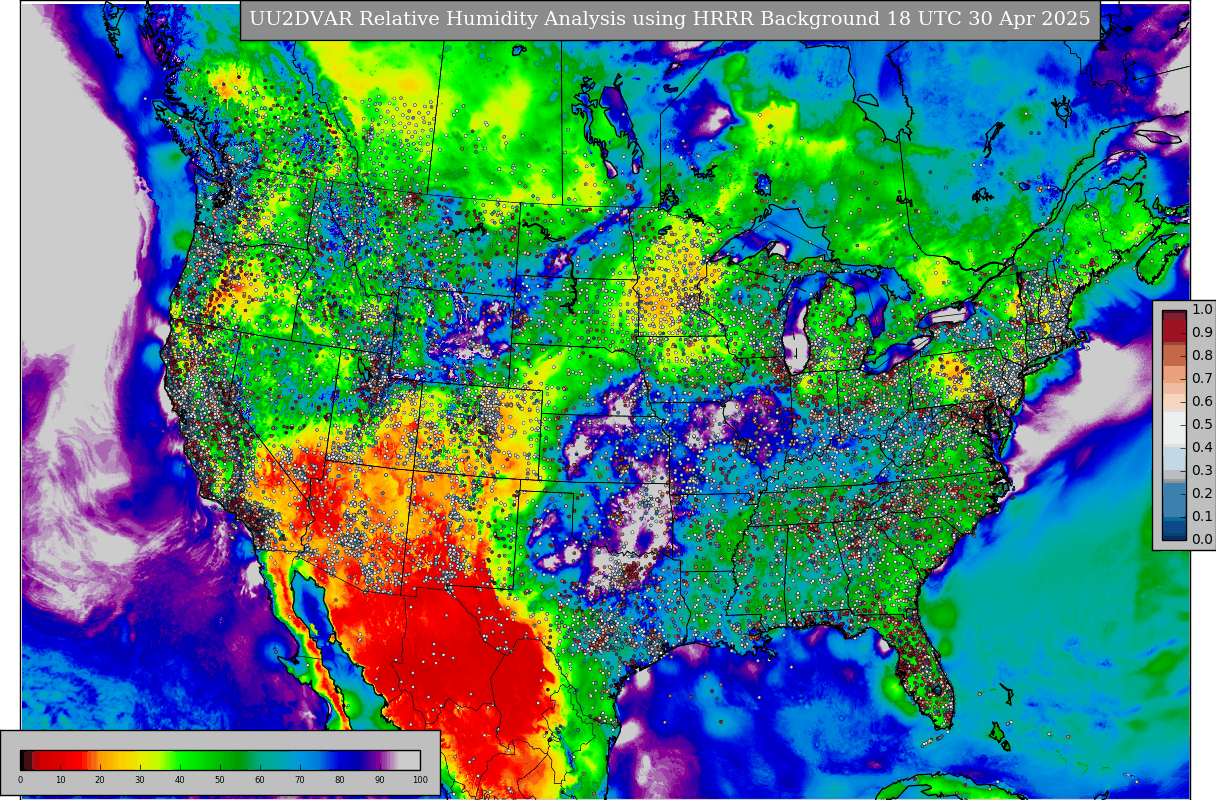Click the 80 label on humidity colorbar
The width and height of the screenshot is (1216, 800).
point(340,780)
